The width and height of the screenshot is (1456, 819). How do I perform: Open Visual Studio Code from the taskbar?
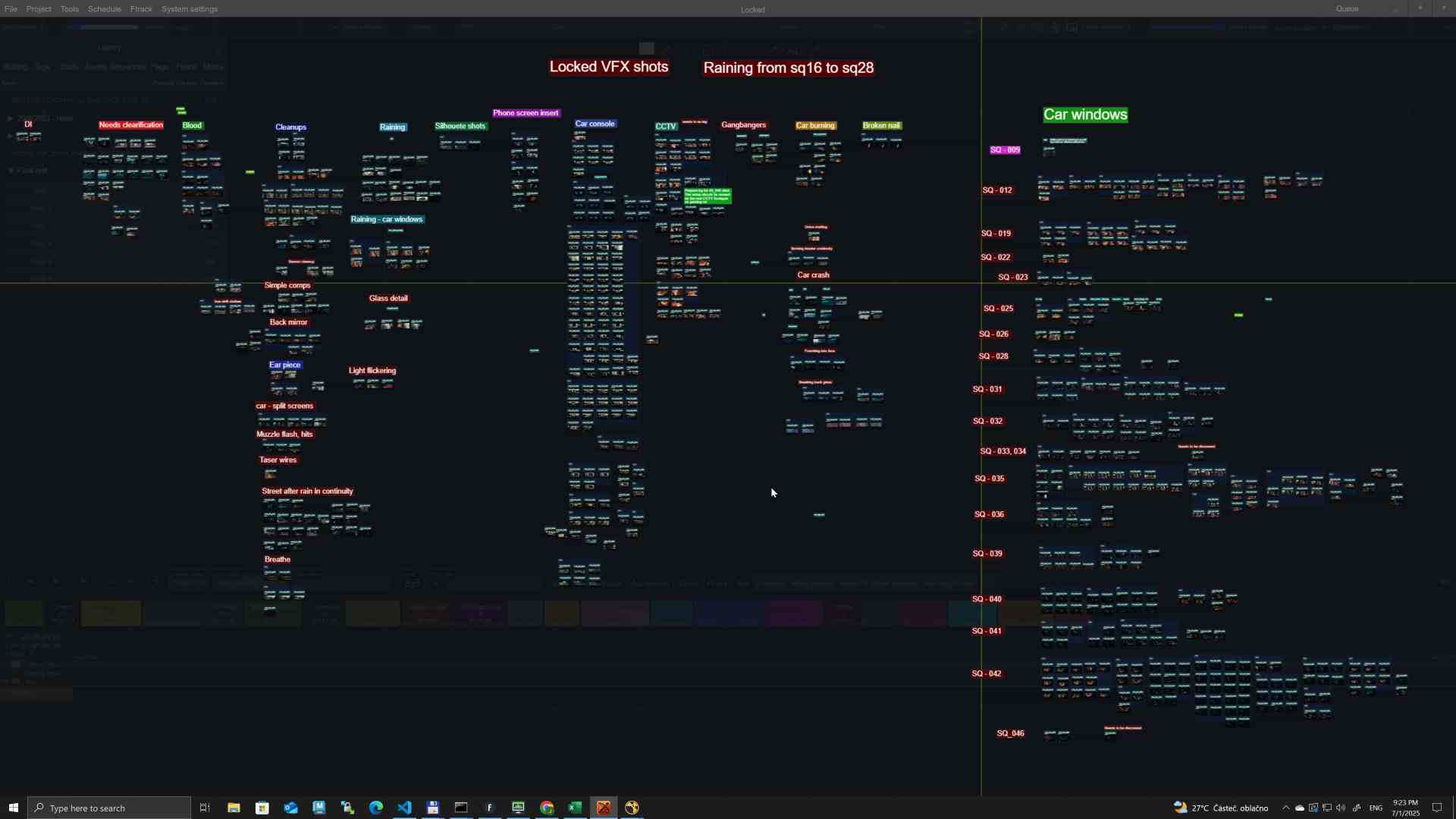click(404, 808)
